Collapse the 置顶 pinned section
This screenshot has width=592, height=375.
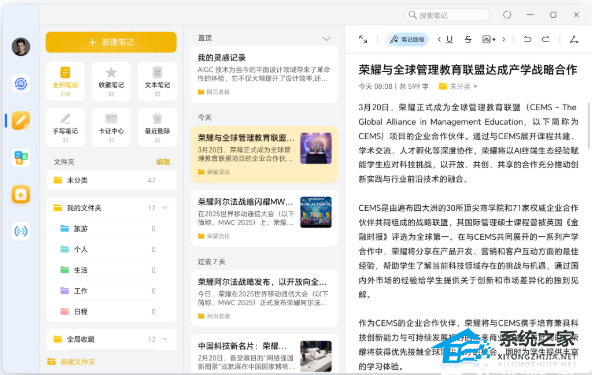327,39
